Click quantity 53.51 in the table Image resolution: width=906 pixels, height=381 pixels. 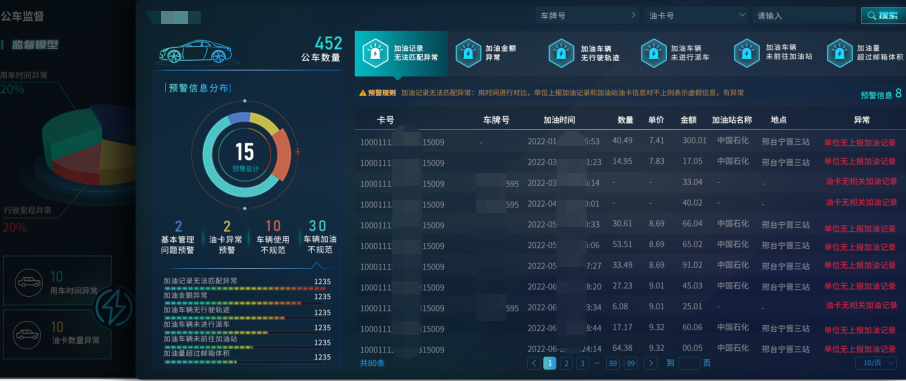623,245
